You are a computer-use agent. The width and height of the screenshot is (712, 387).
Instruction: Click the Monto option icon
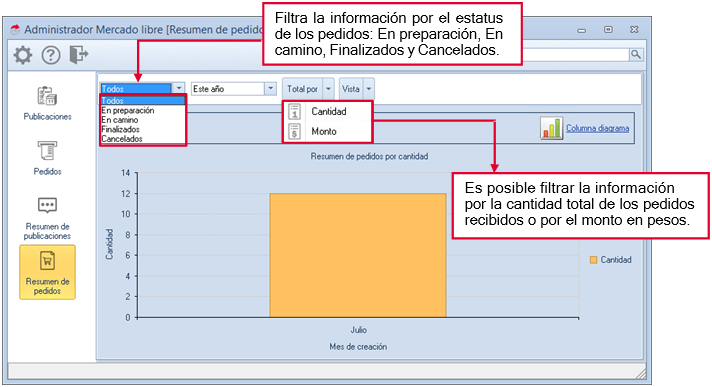295,132
